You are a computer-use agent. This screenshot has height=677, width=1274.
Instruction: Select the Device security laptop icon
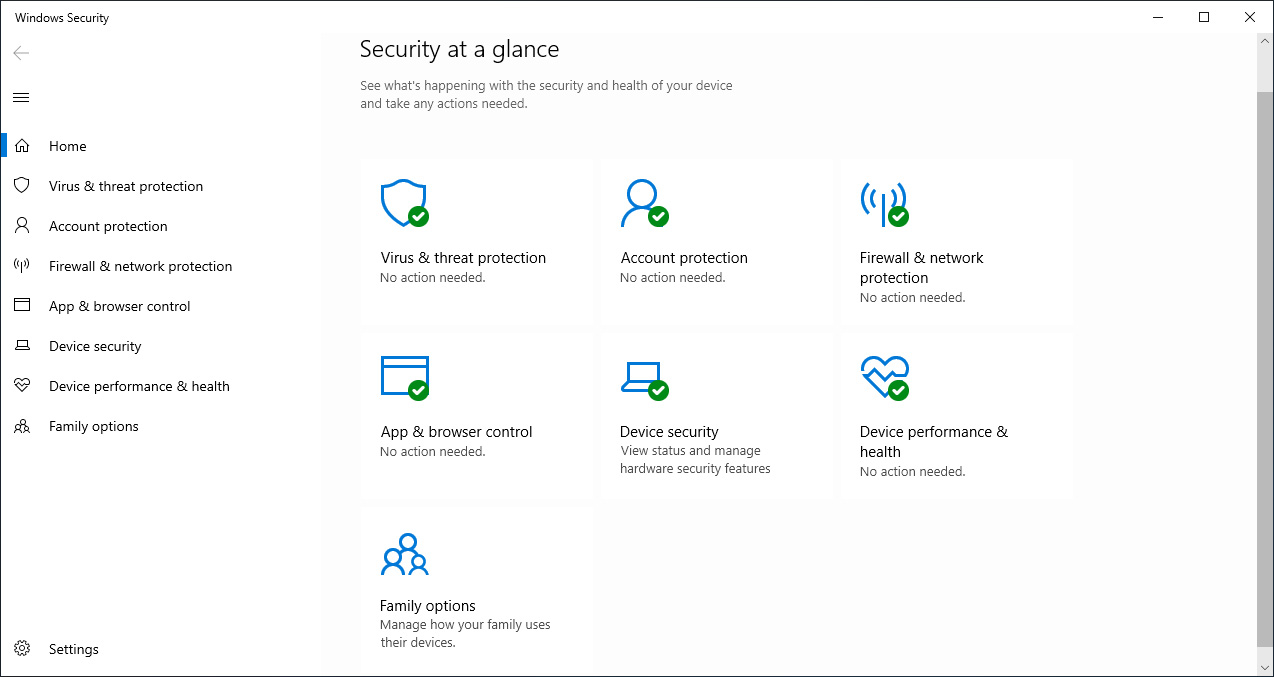click(x=644, y=377)
